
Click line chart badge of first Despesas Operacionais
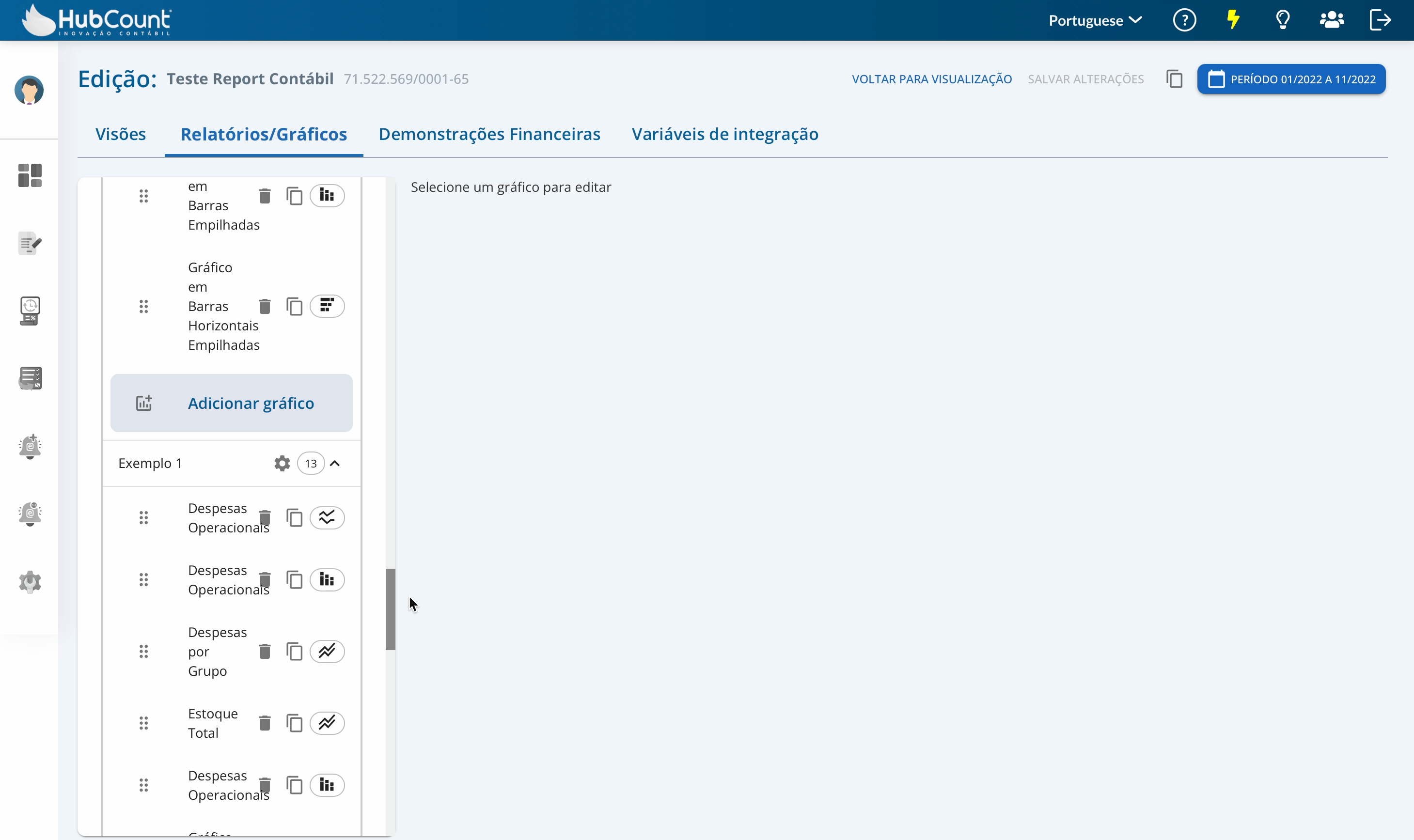tap(327, 517)
